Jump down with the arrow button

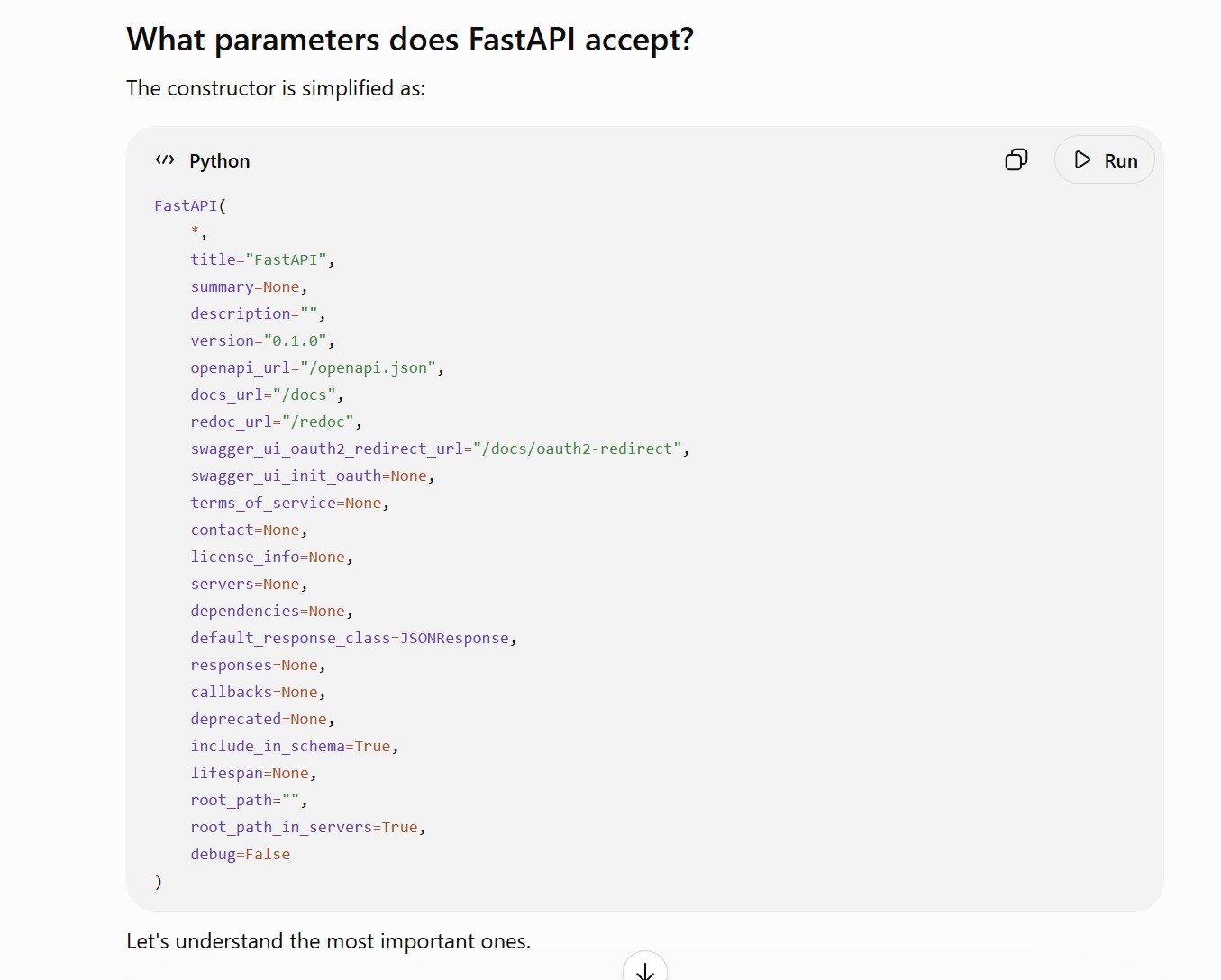point(645,967)
